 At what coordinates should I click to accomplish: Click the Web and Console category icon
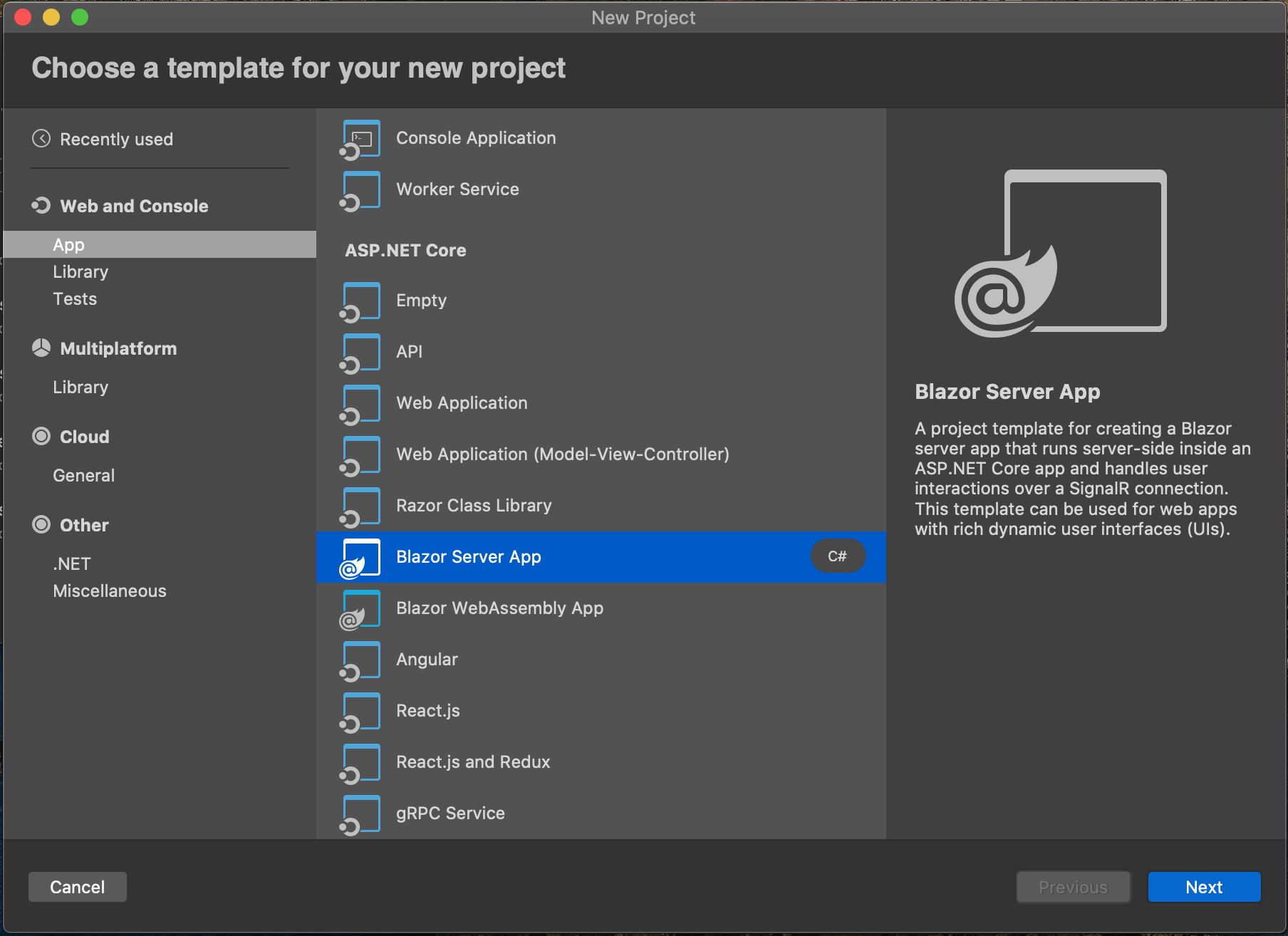pos(41,206)
